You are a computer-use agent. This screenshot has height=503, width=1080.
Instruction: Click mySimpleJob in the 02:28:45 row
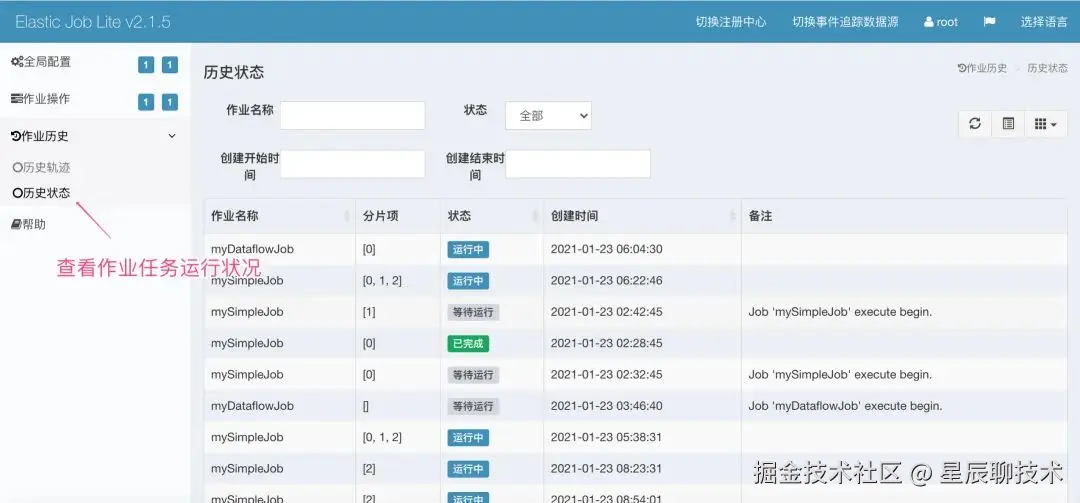247,343
